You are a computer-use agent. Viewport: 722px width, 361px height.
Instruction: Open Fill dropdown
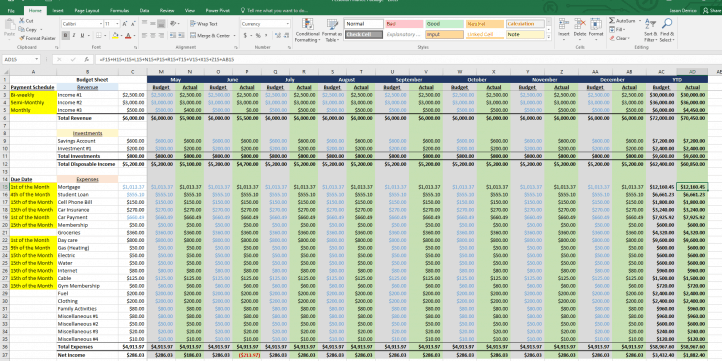point(618,29)
